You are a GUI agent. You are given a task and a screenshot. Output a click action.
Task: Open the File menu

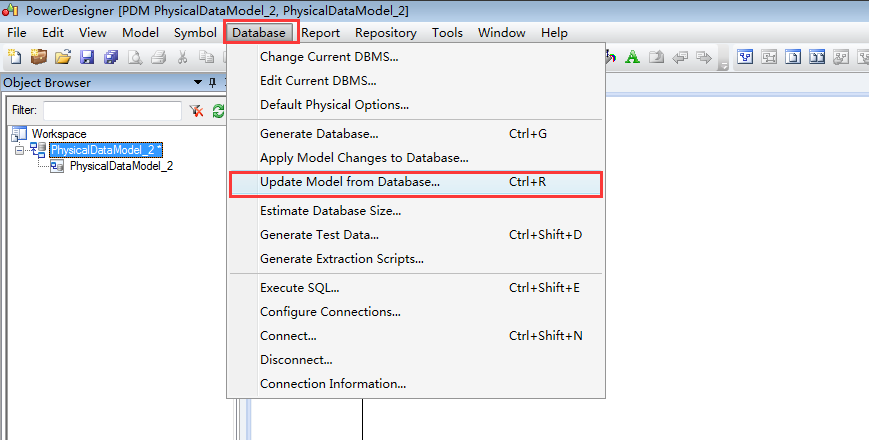click(x=17, y=33)
